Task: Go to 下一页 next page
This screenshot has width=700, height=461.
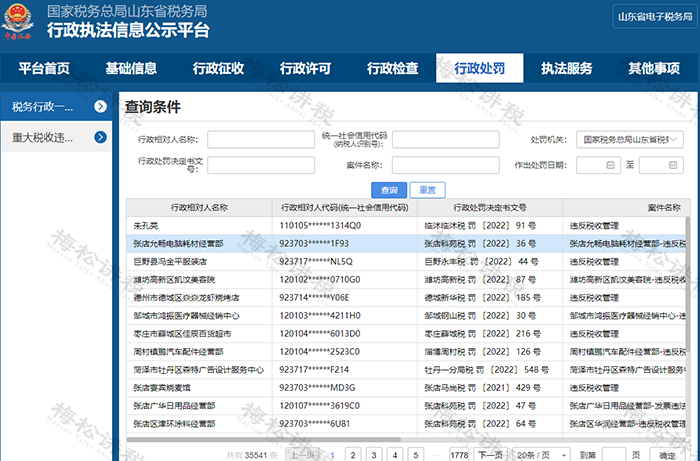Action: (x=491, y=455)
